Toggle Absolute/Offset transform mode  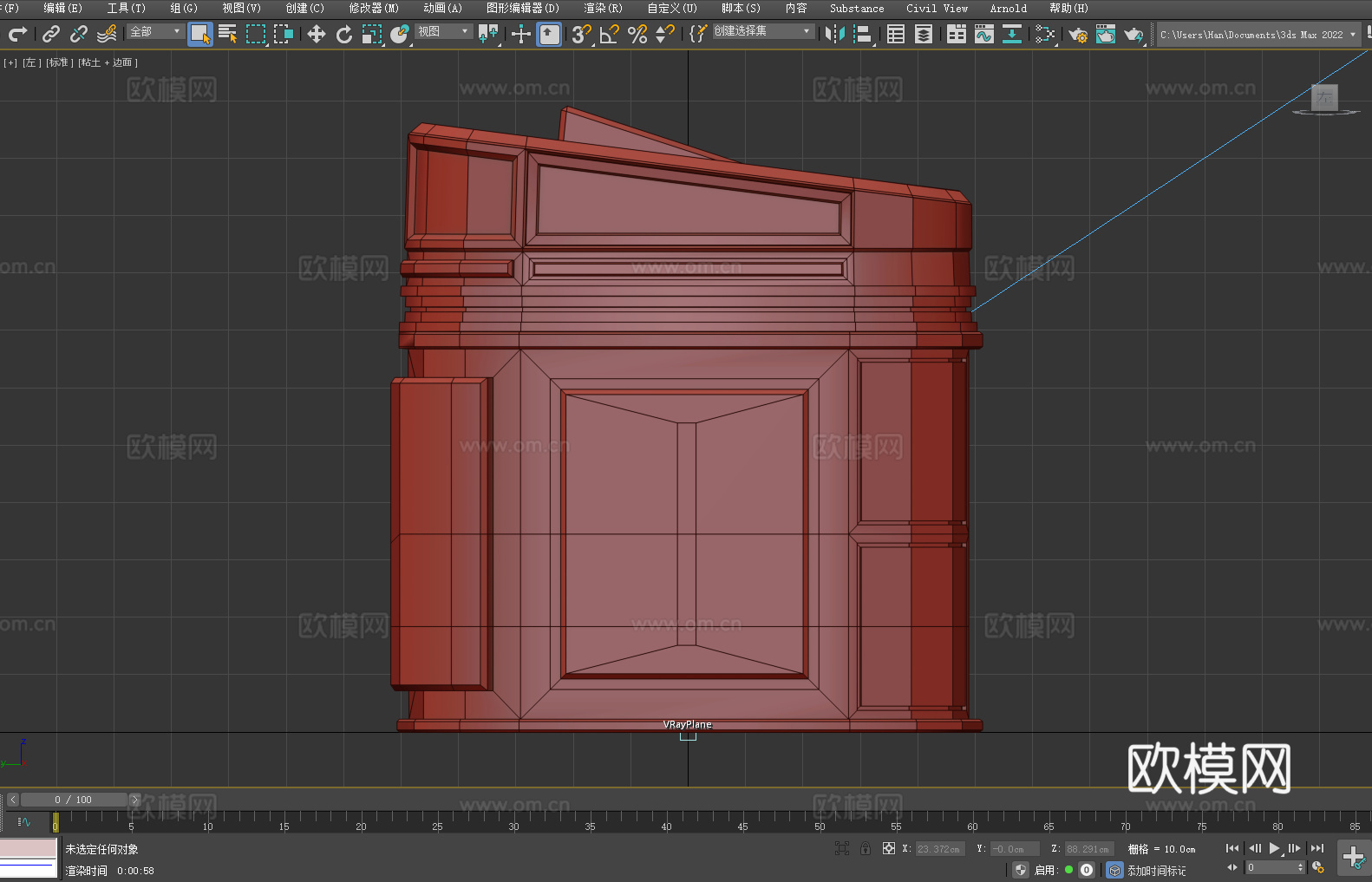tap(888, 848)
